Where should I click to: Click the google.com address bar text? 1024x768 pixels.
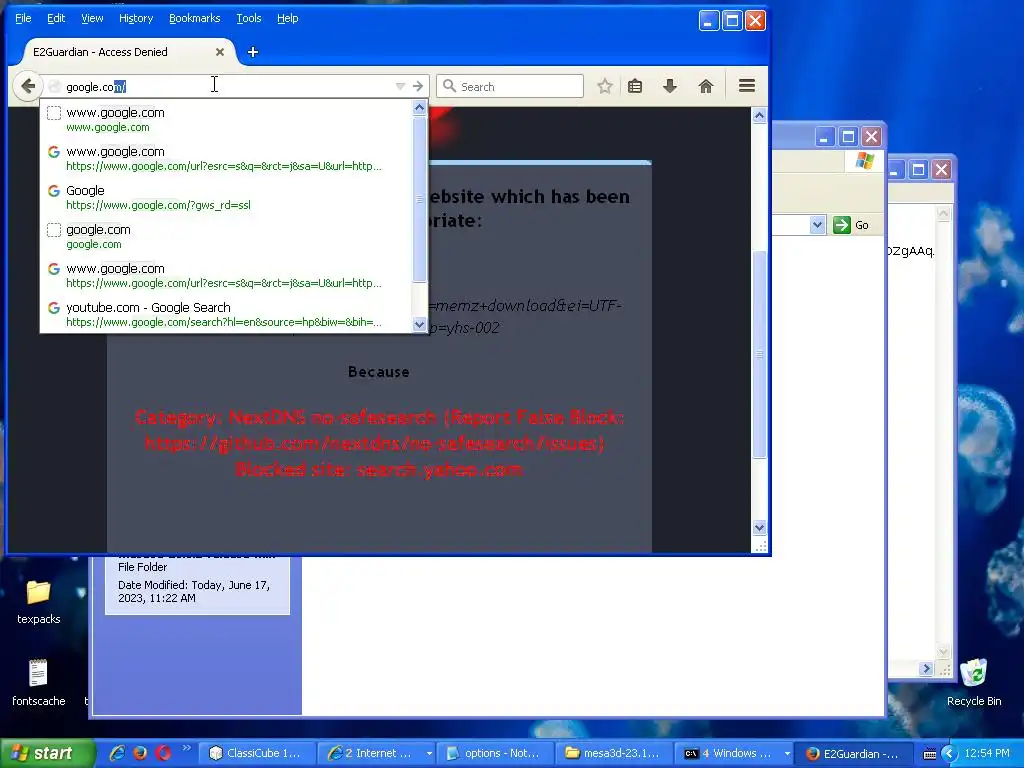click(96, 87)
